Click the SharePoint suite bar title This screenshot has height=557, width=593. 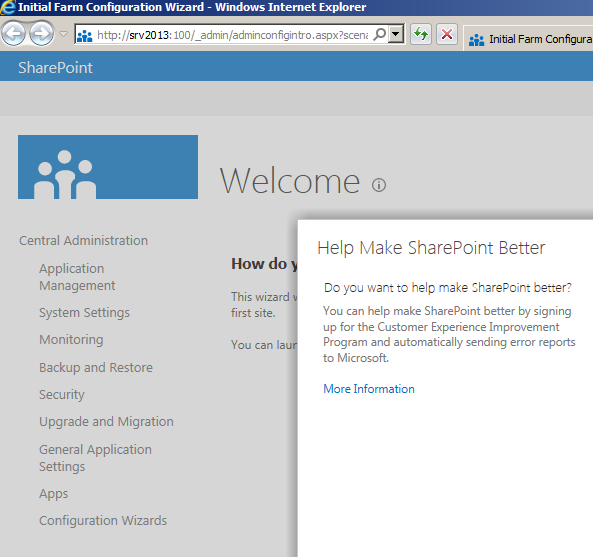click(x=55, y=68)
